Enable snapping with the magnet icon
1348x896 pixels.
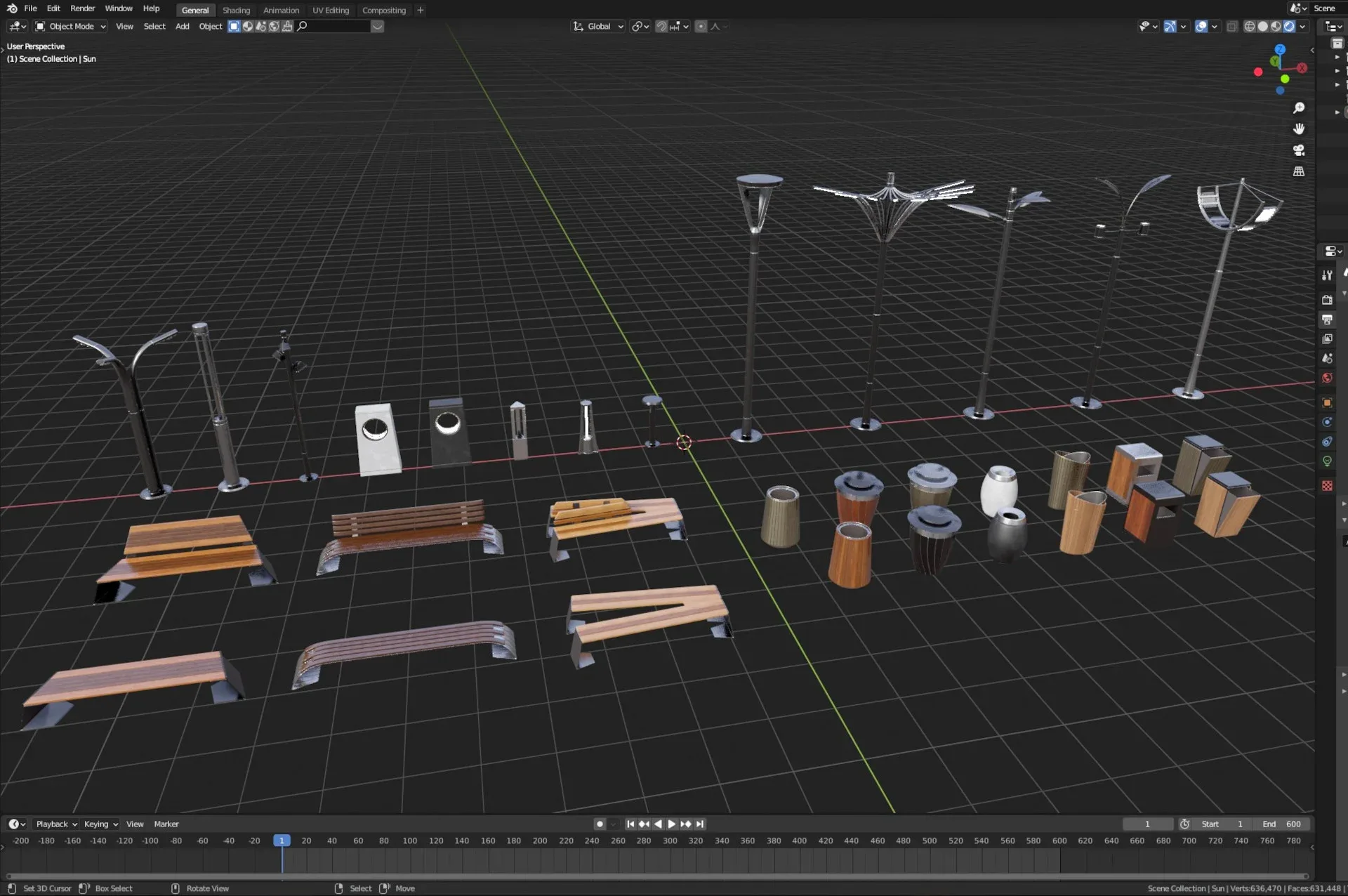661,26
